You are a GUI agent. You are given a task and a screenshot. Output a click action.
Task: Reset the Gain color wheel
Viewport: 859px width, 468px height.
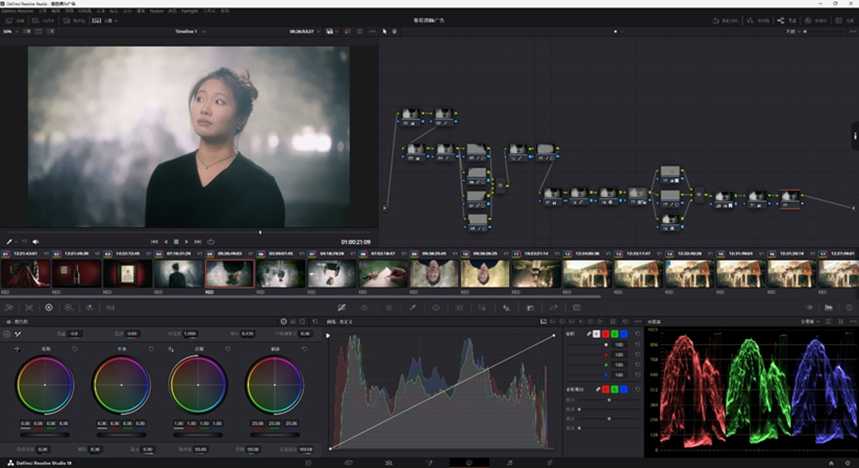[x=228, y=349]
